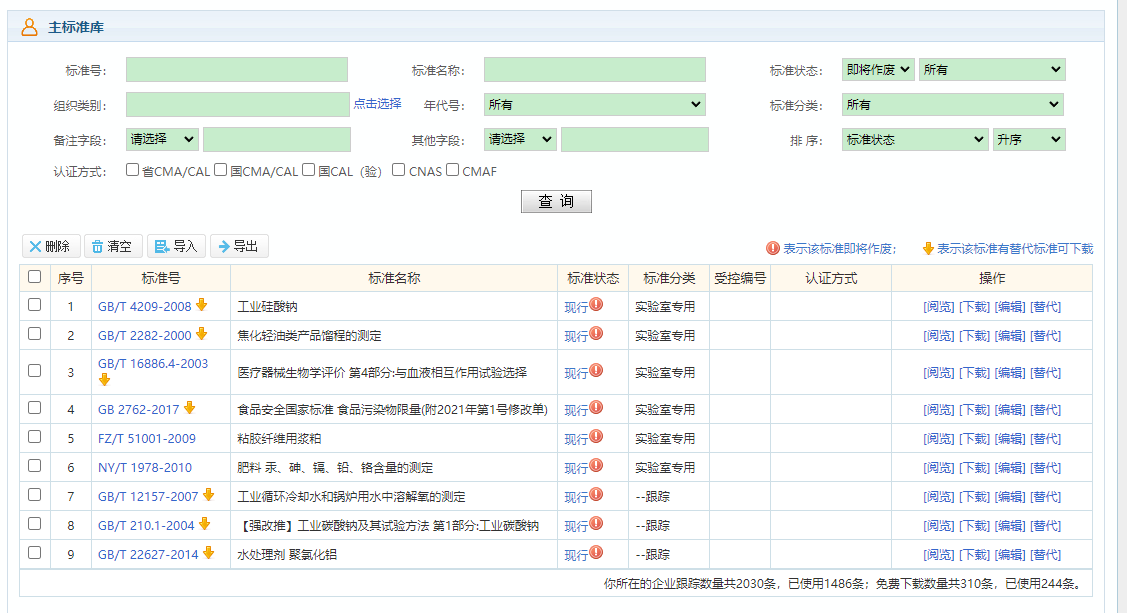Image resolution: width=1127 pixels, height=613 pixels.
Task: Click the text 工业硅酸钠
Action: coord(267,307)
